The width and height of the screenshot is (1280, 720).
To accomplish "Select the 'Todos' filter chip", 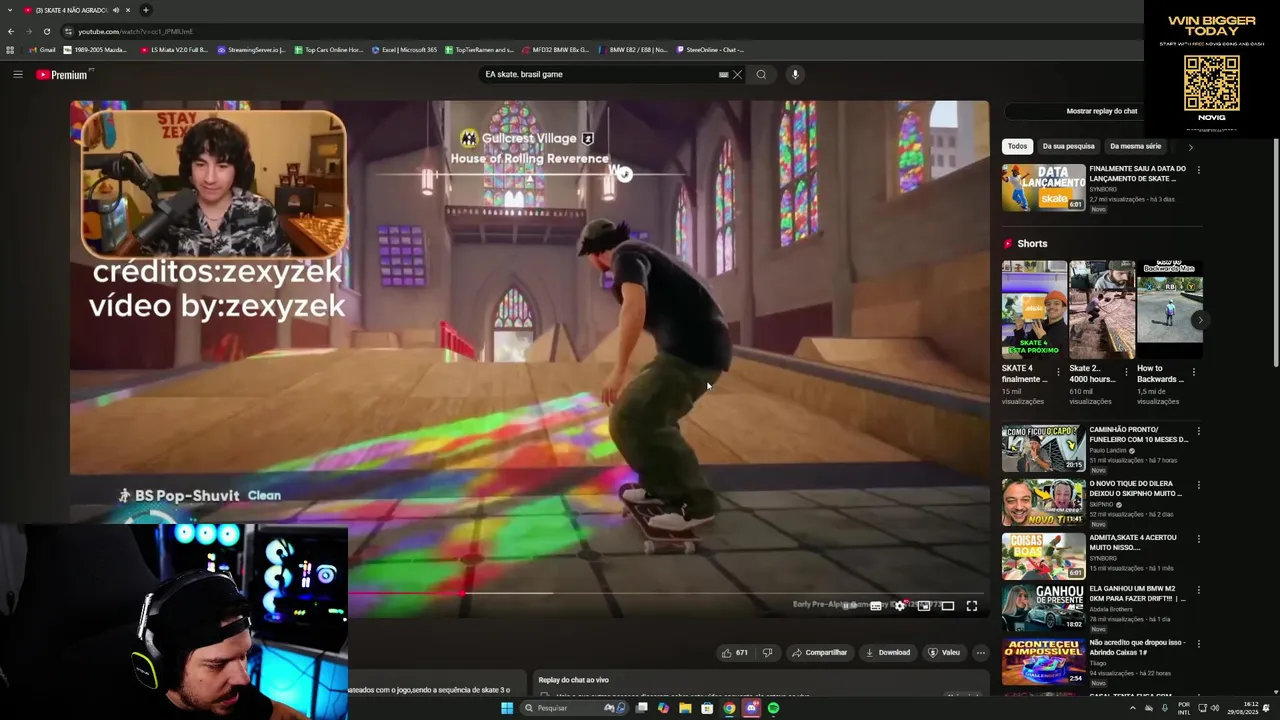I will [x=1017, y=146].
